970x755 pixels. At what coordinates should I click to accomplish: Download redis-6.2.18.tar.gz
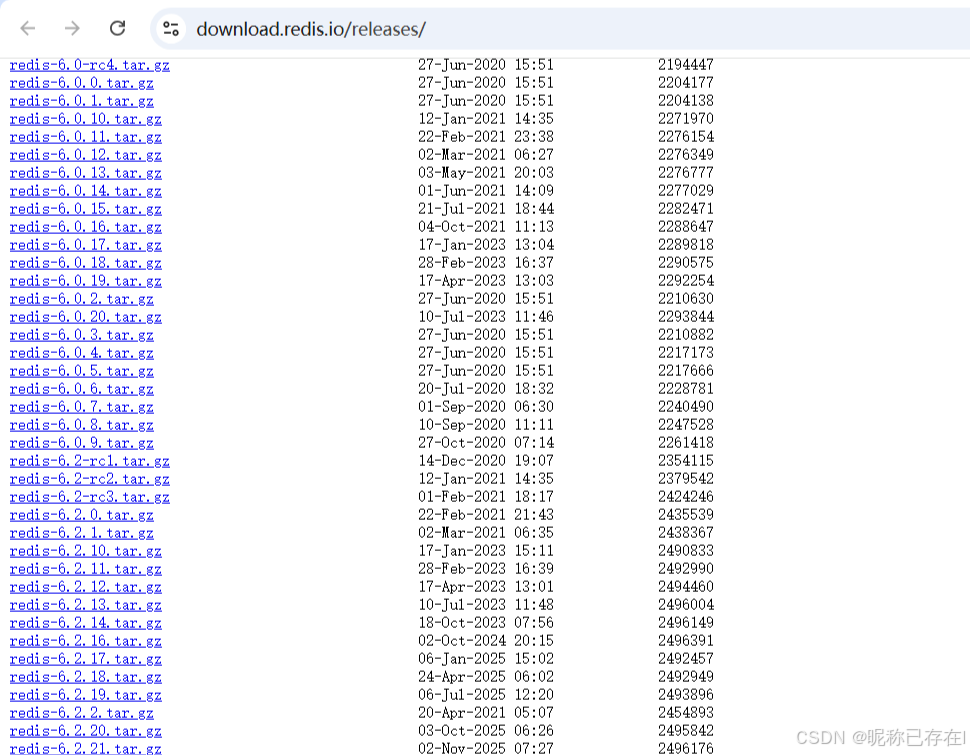point(85,677)
